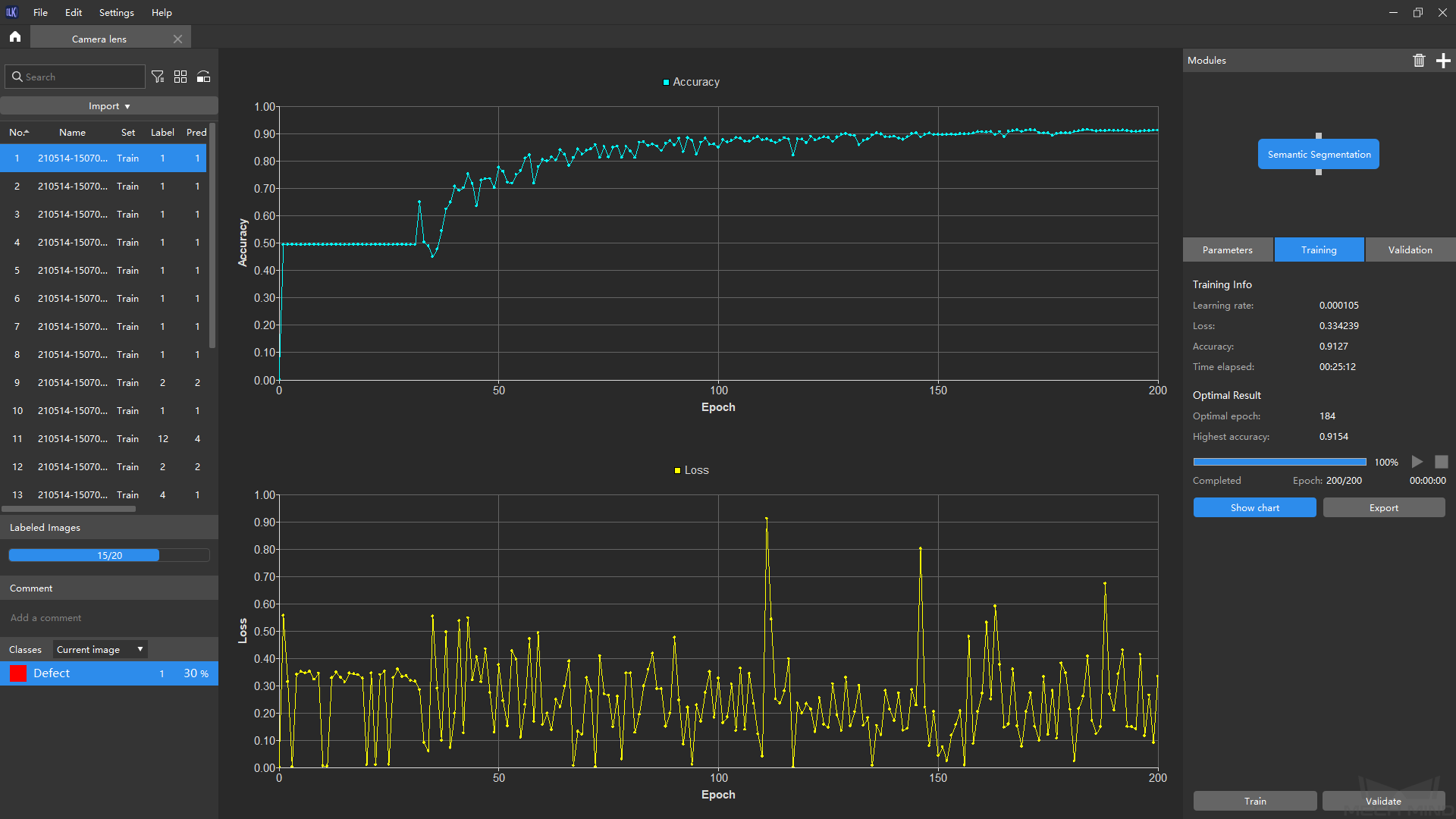Click the Name column header
Screen dimensions: 1456x819
tap(73, 132)
